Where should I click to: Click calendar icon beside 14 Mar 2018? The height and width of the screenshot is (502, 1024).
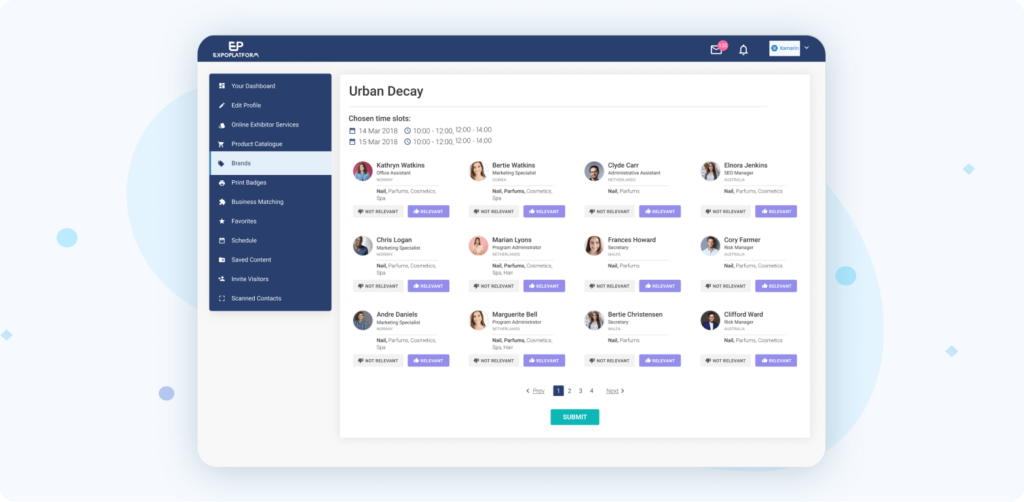click(352, 131)
